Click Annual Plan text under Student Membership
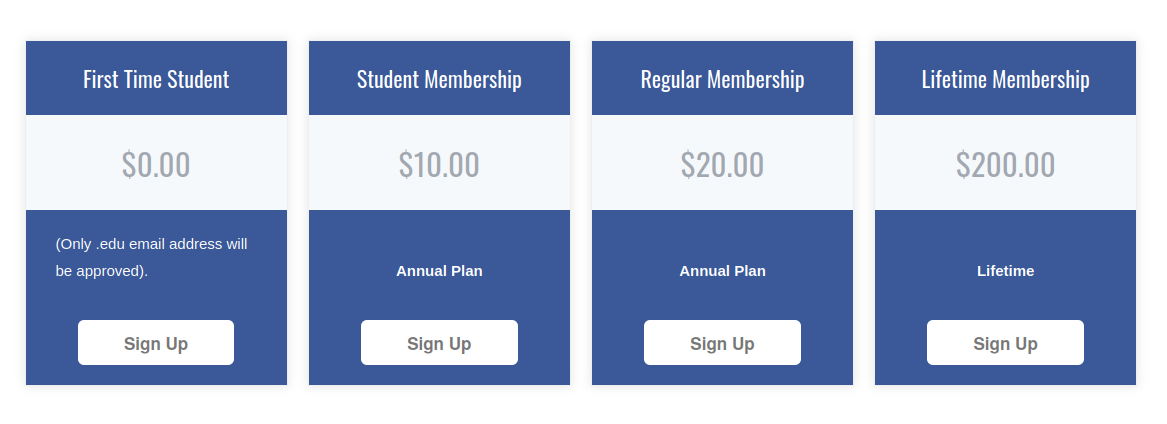The height and width of the screenshot is (424, 1167). (x=439, y=271)
